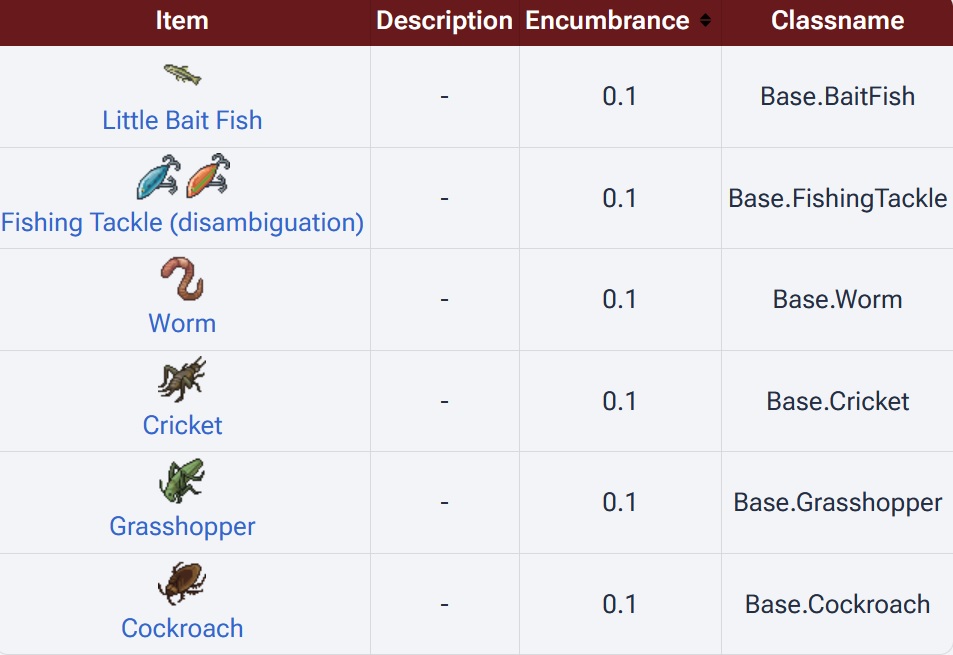
Task: Click the Cricket item icon
Action: tap(182, 380)
